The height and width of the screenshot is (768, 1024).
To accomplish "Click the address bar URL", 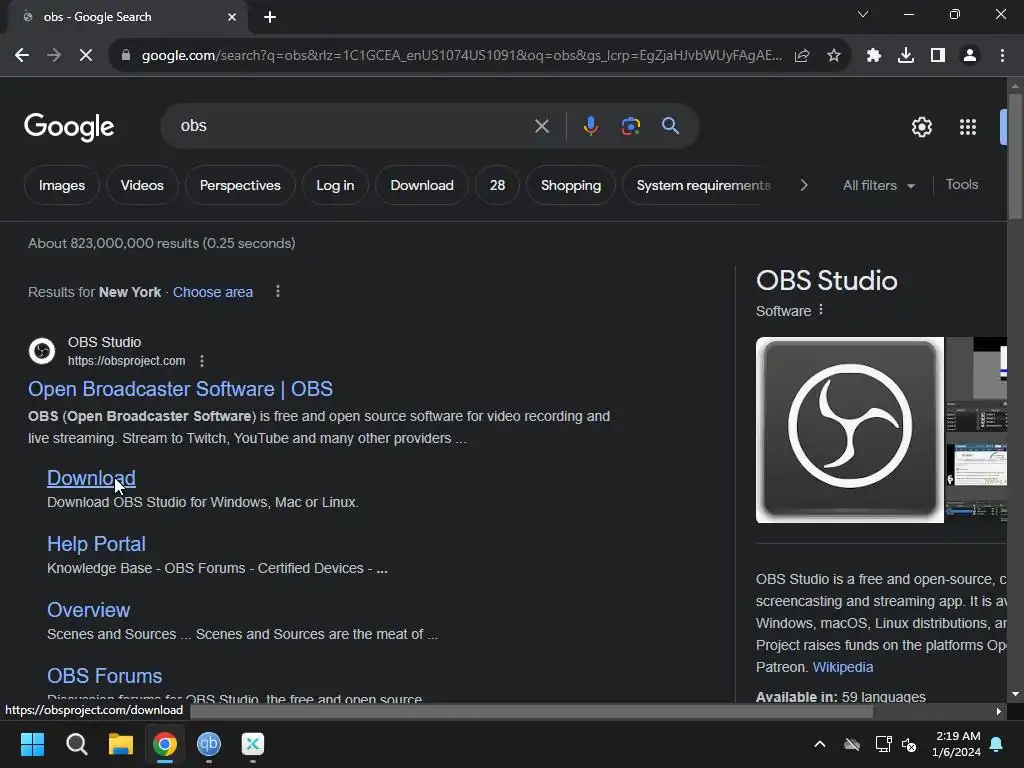I will pyautogui.click(x=461, y=56).
